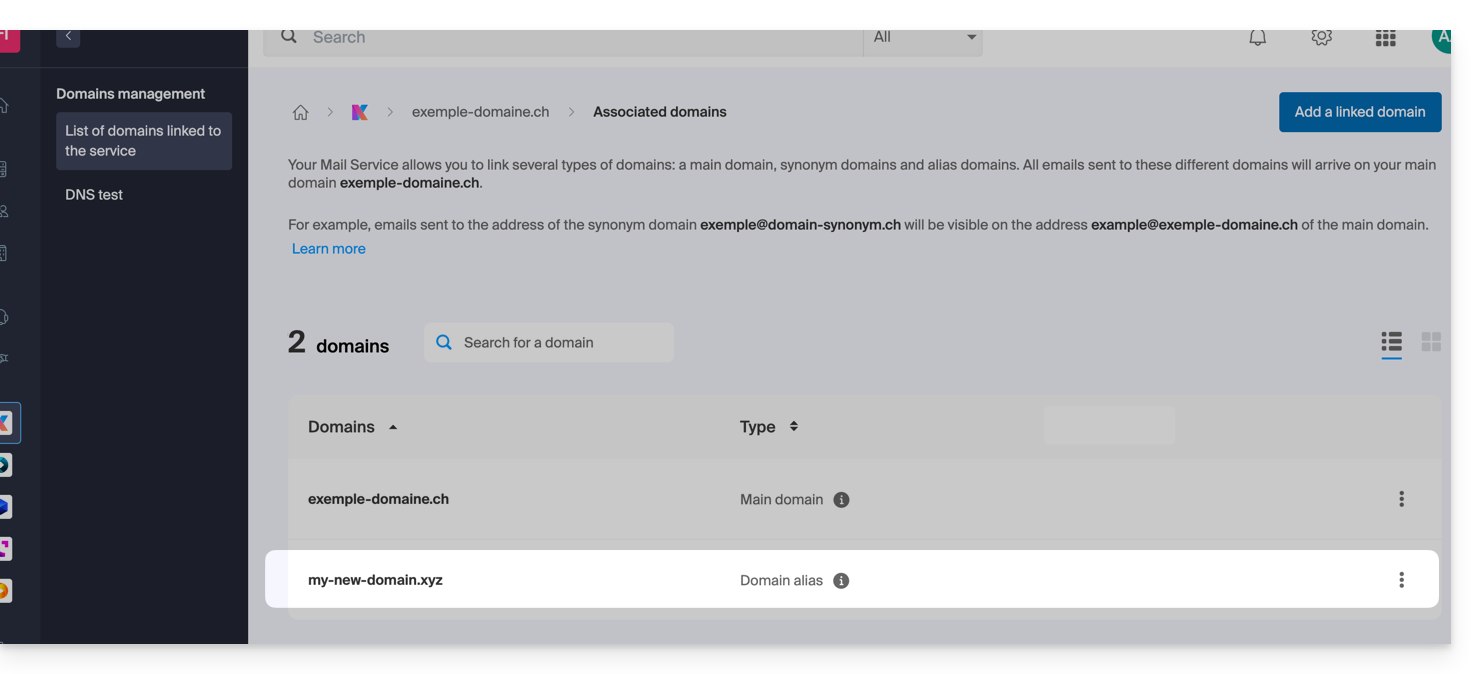This screenshot has height=674, width=1481.
Task: Open the DNS test menu item
Action: click(x=94, y=195)
